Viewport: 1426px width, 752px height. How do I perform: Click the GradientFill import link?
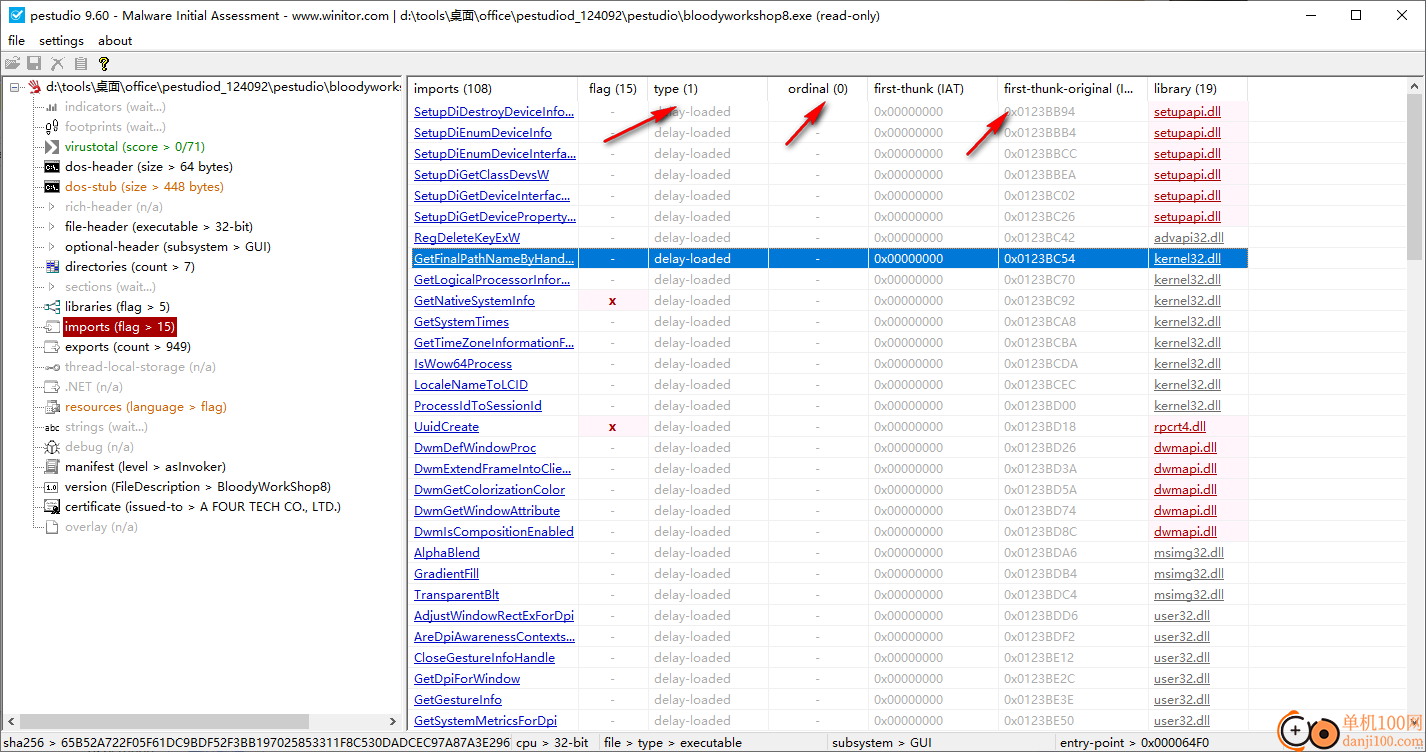pos(446,574)
